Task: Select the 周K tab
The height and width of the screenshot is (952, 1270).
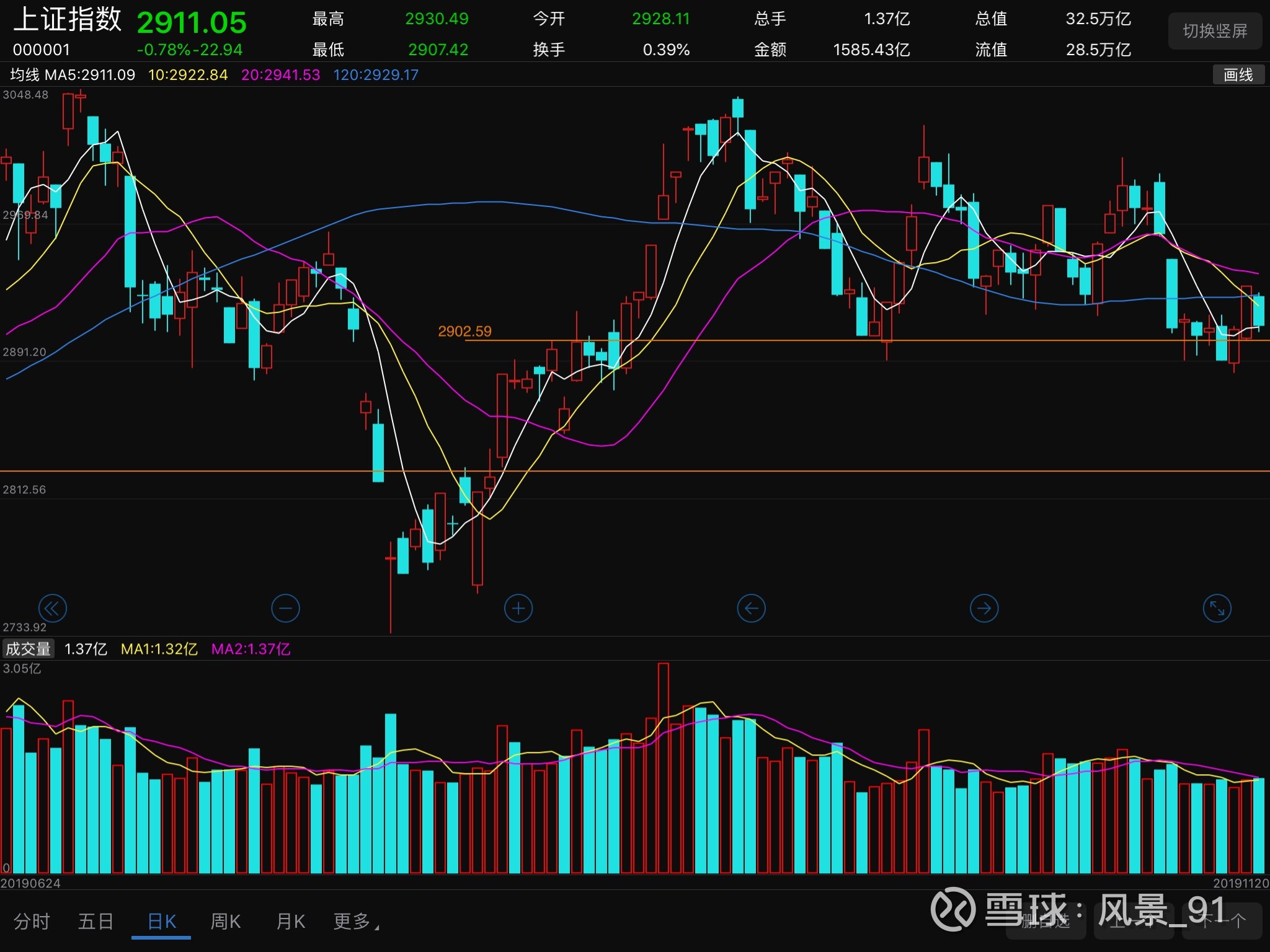Action: pyautogui.click(x=225, y=922)
